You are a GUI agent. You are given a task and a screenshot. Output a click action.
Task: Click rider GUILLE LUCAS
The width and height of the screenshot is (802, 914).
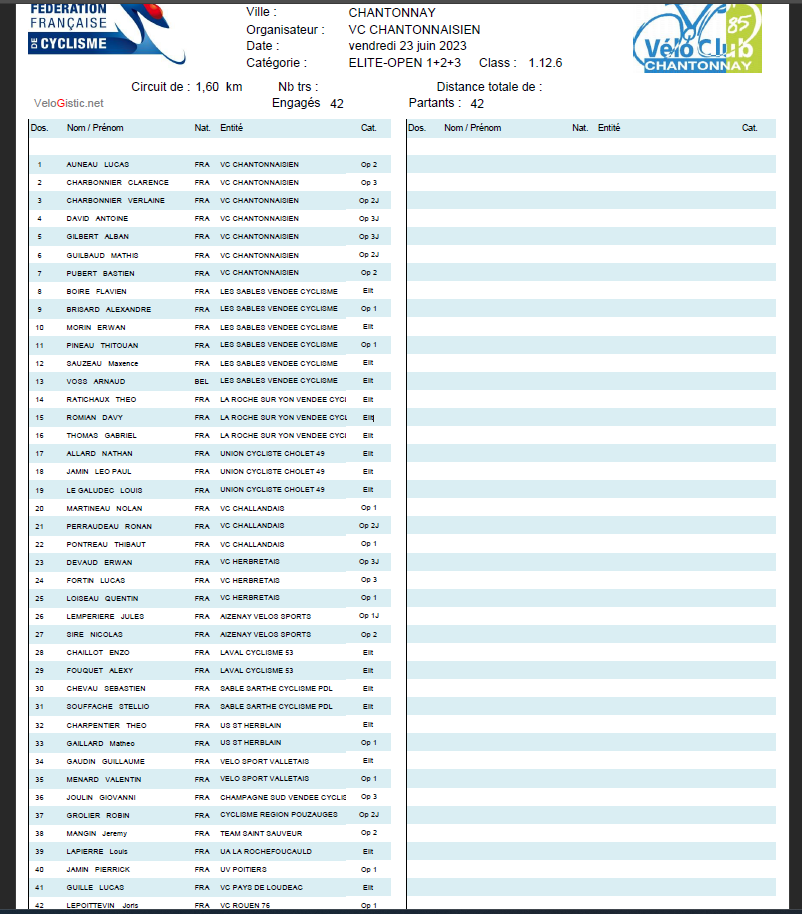coord(95,888)
